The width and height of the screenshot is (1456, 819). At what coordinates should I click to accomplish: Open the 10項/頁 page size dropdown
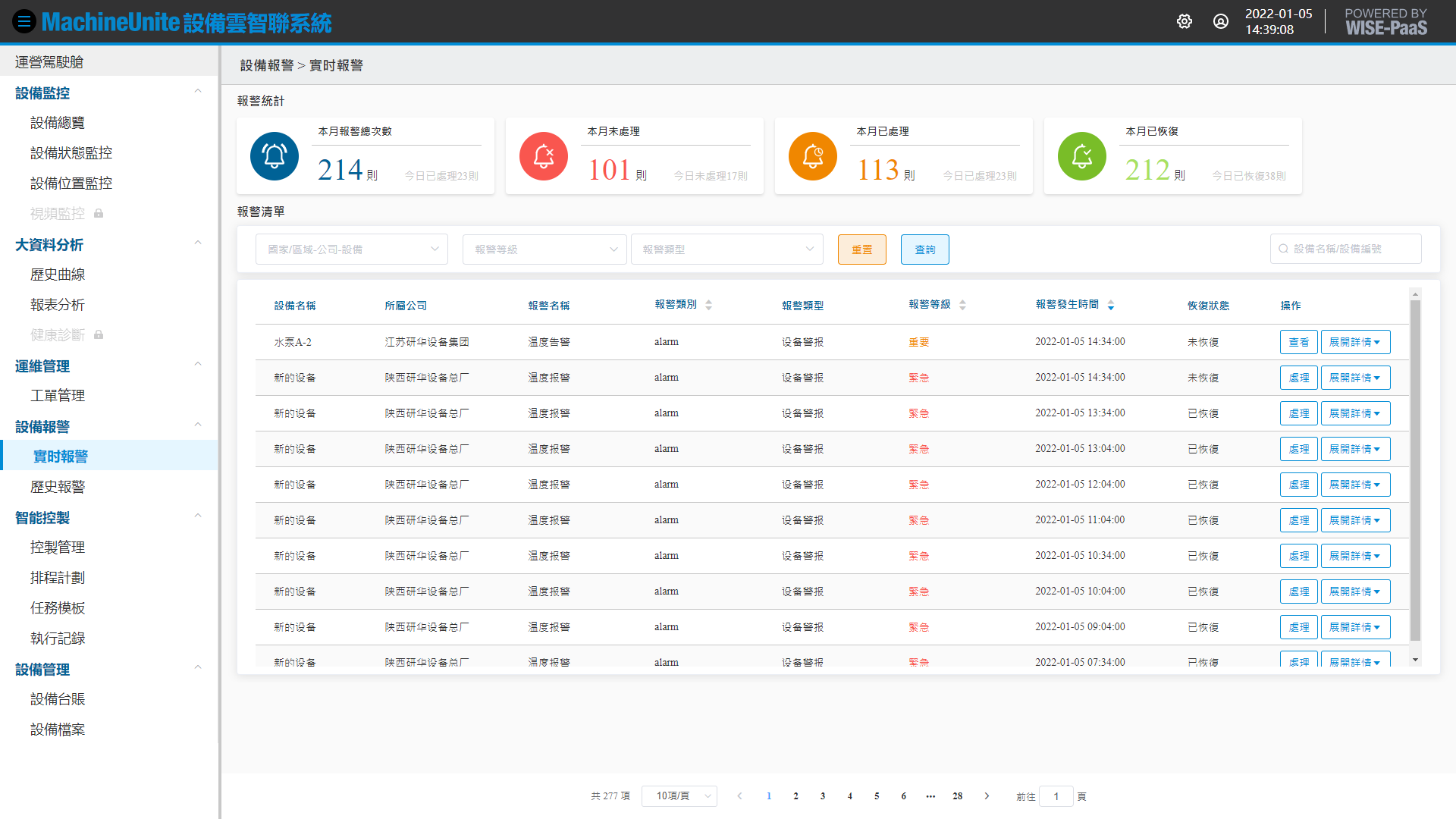[x=679, y=796]
